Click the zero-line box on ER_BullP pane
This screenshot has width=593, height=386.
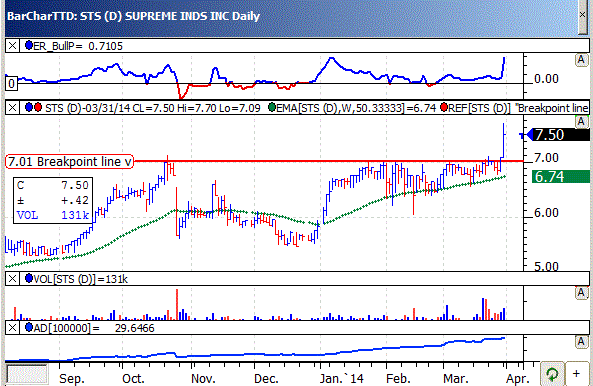(11, 83)
